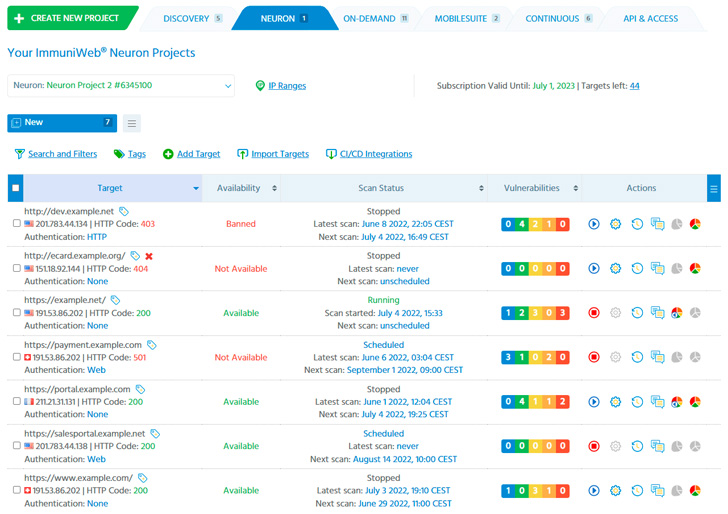The height and width of the screenshot is (514, 728).
Task: Toggle select-all checkbox in table header
Action: point(15,188)
